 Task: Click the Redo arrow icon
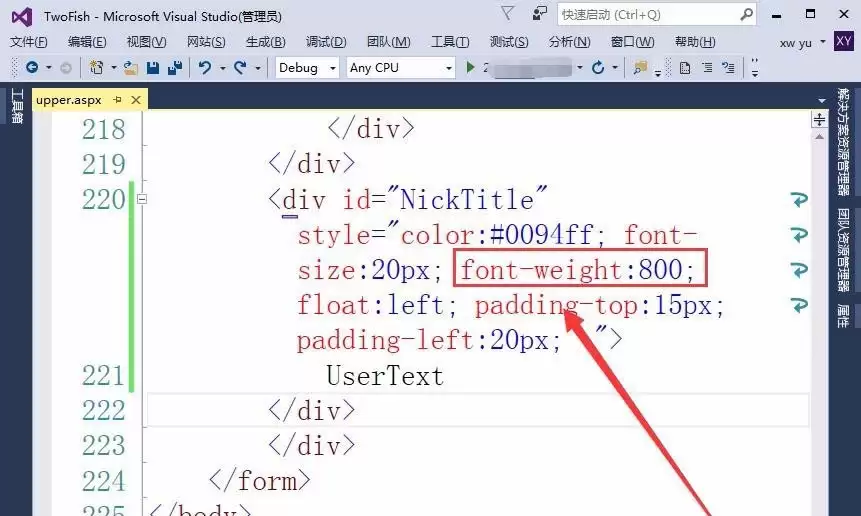[240, 68]
